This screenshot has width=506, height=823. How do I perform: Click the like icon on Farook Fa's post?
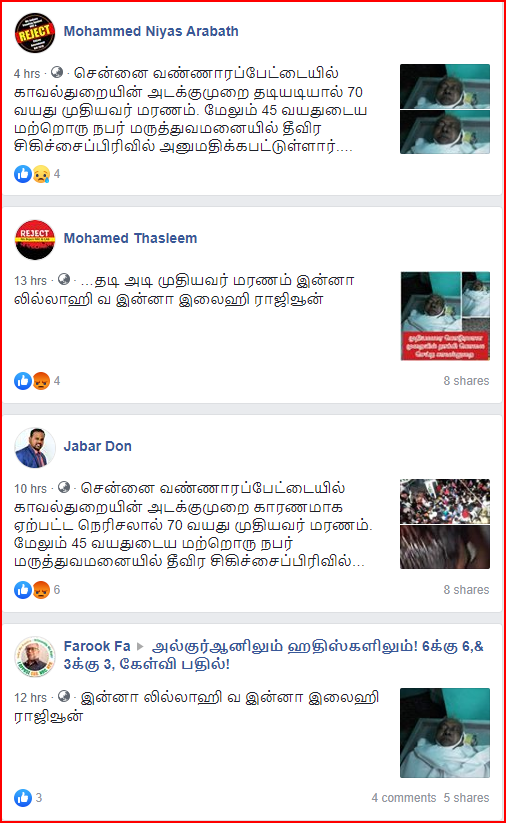coord(23,798)
